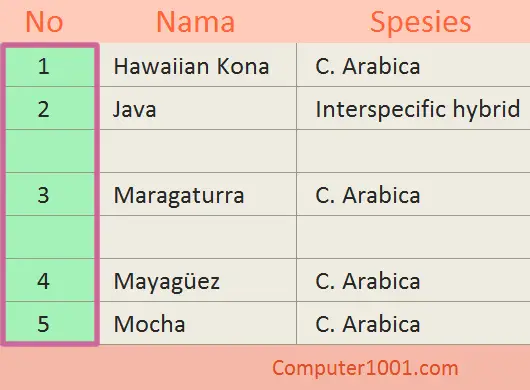Click the Mayagüez cell
The width and height of the screenshot is (530, 390).
[x=198, y=280]
